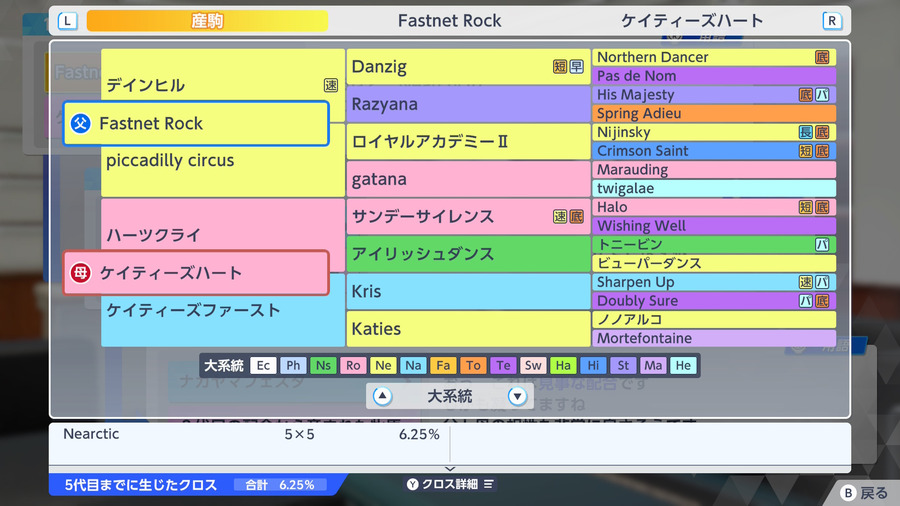900x506 pixels.
Task: Select the Hi lineage color swatch
Action: pos(593,365)
